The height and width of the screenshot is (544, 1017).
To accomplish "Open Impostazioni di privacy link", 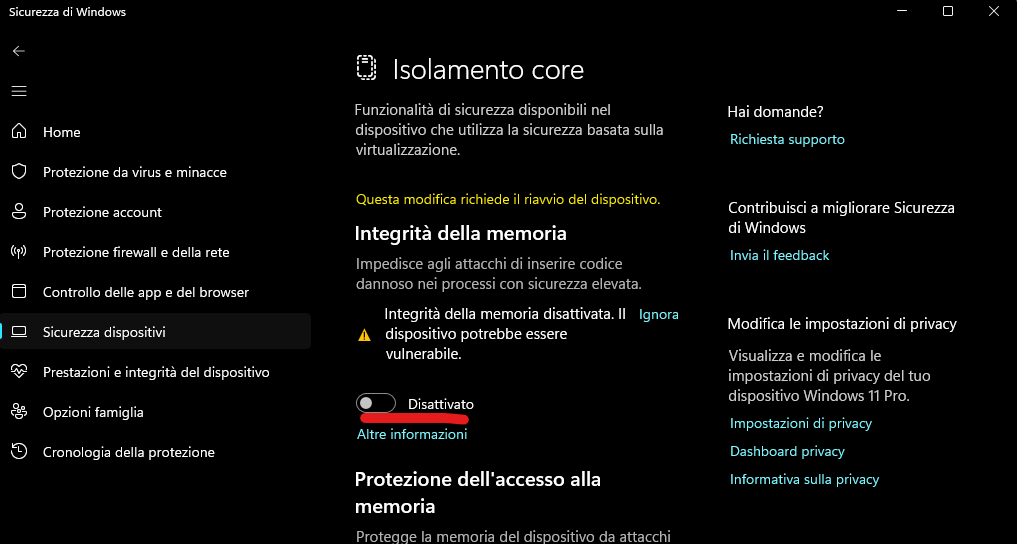I will pyautogui.click(x=800, y=424).
